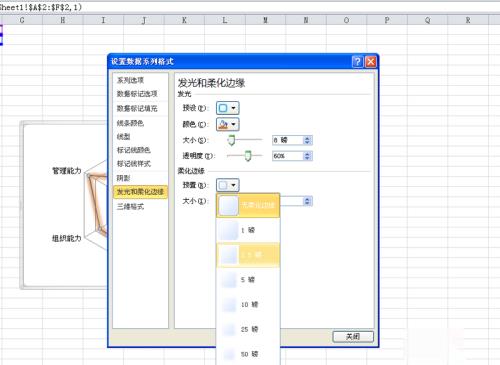500x365 pixels.
Task: Select column K header
Action: (184, 20)
